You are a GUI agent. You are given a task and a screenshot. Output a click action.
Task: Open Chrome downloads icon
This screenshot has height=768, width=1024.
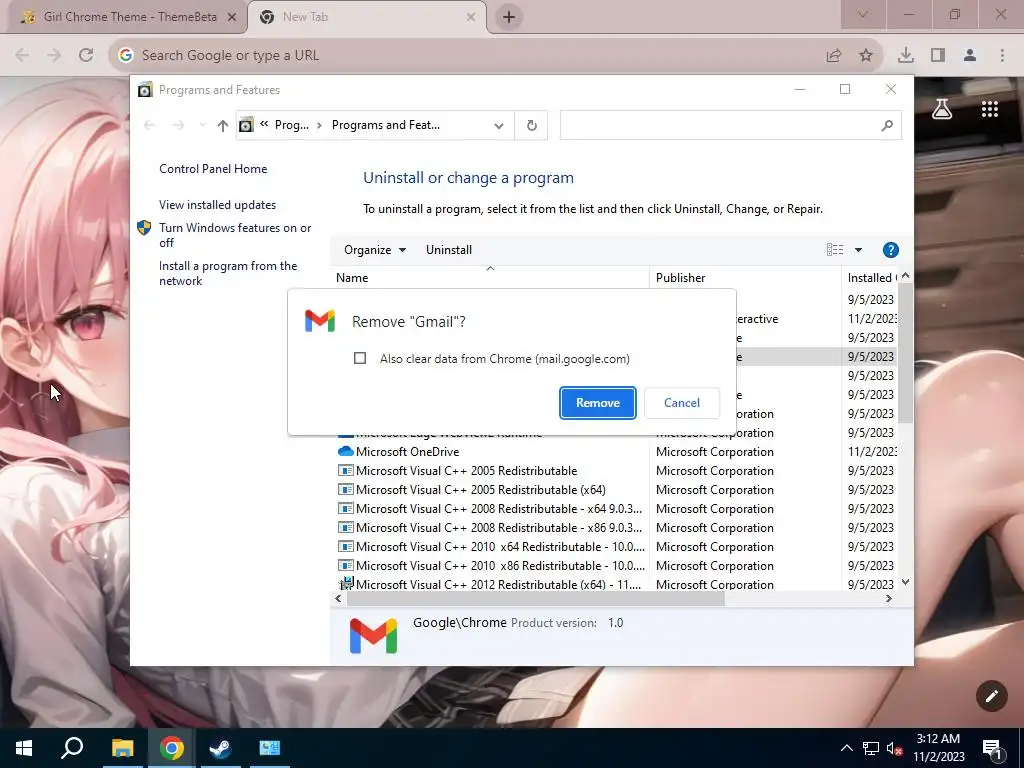[x=906, y=56]
